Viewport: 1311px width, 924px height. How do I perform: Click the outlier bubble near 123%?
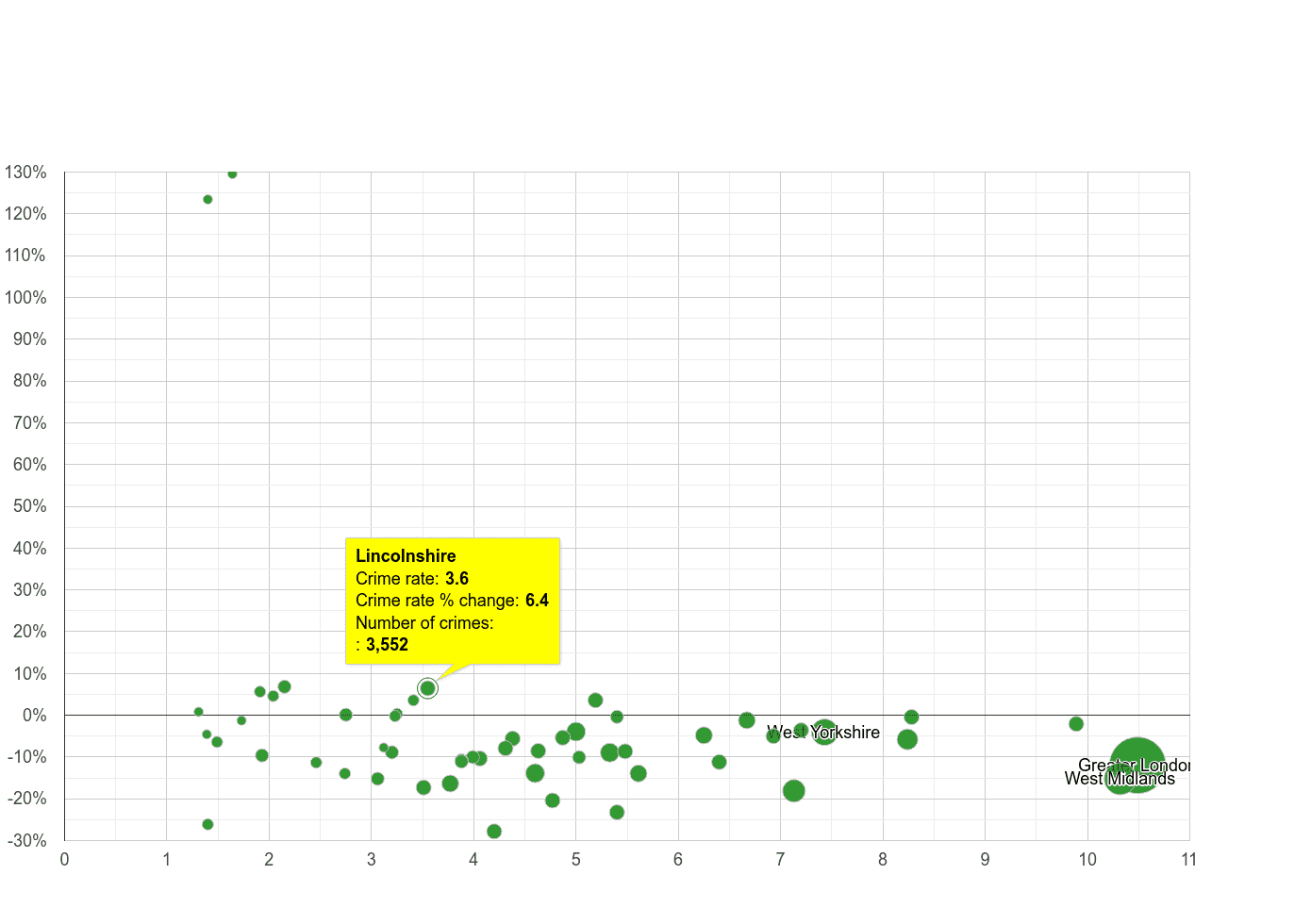pos(207,200)
